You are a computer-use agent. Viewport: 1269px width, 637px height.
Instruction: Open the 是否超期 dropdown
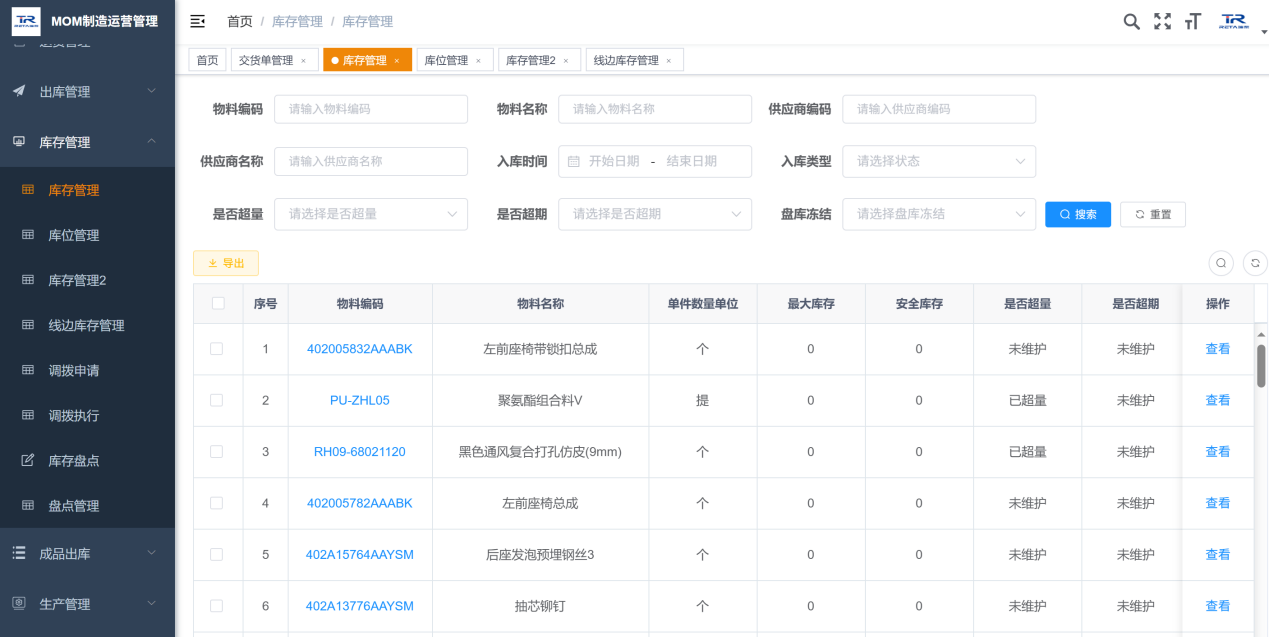pos(655,214)
